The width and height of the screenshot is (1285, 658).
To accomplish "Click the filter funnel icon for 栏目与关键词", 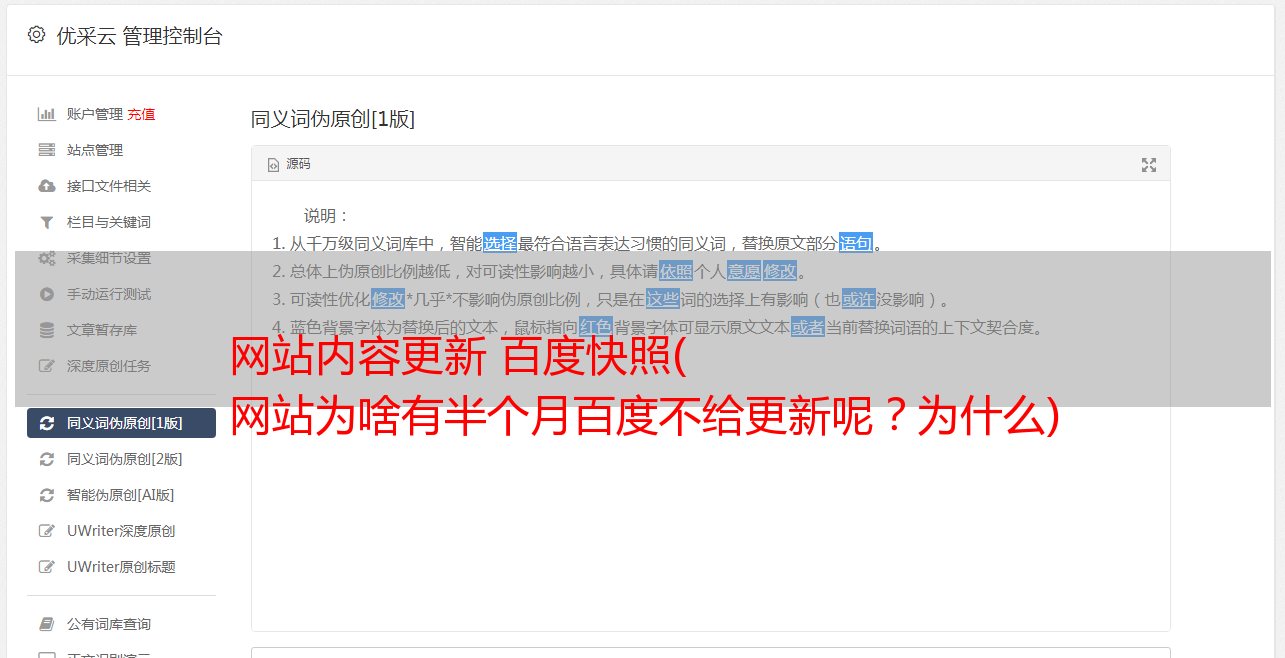I will point(46,222).
